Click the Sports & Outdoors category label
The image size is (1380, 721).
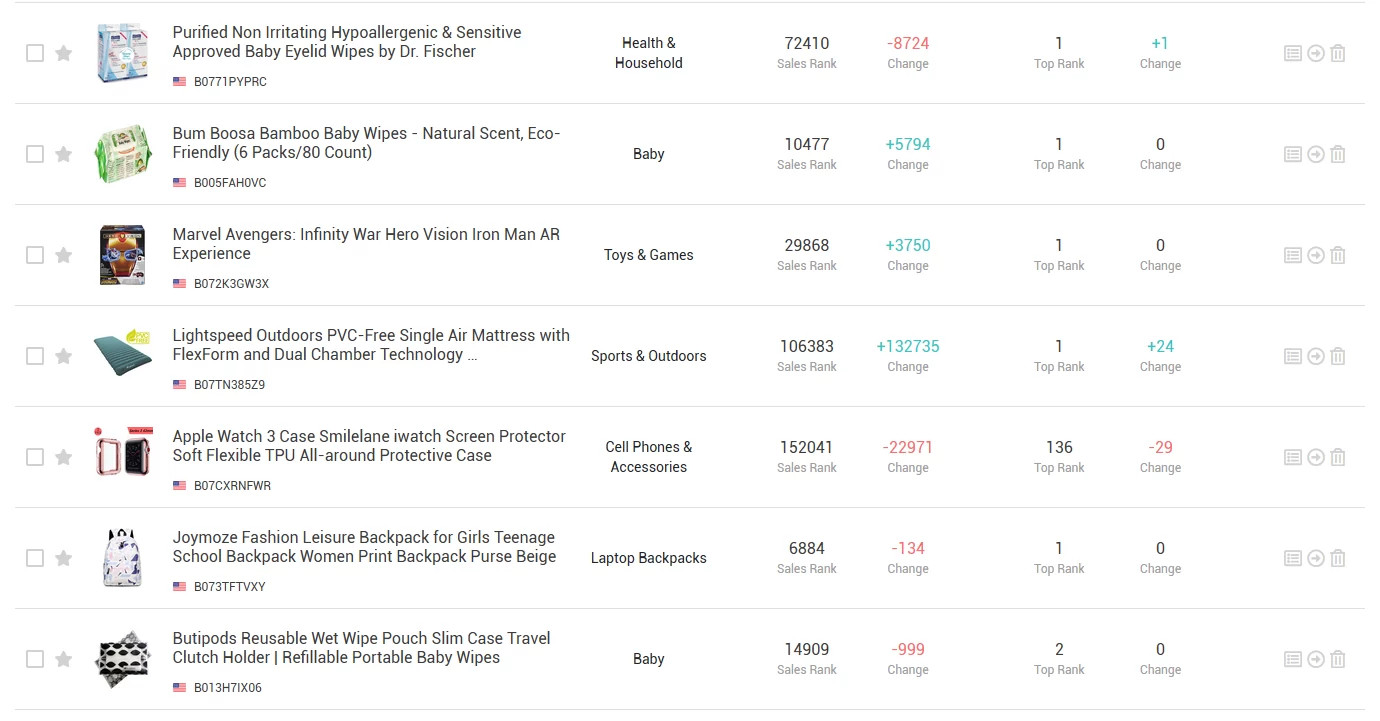[649, 356]
